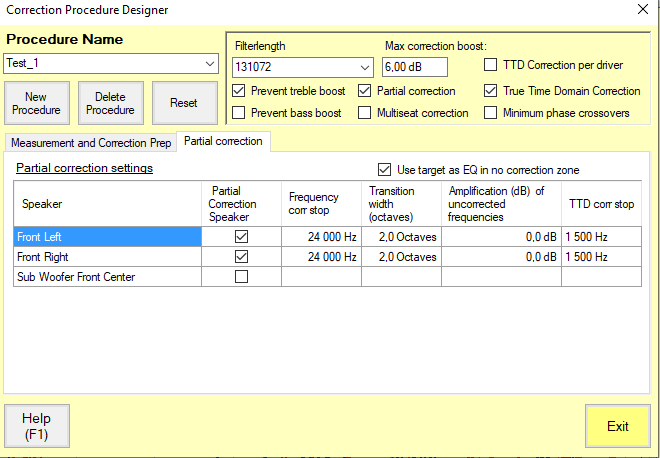Open the Procedure Name dropdown
This screenshot has width=660, height=458.
[210, 64]
